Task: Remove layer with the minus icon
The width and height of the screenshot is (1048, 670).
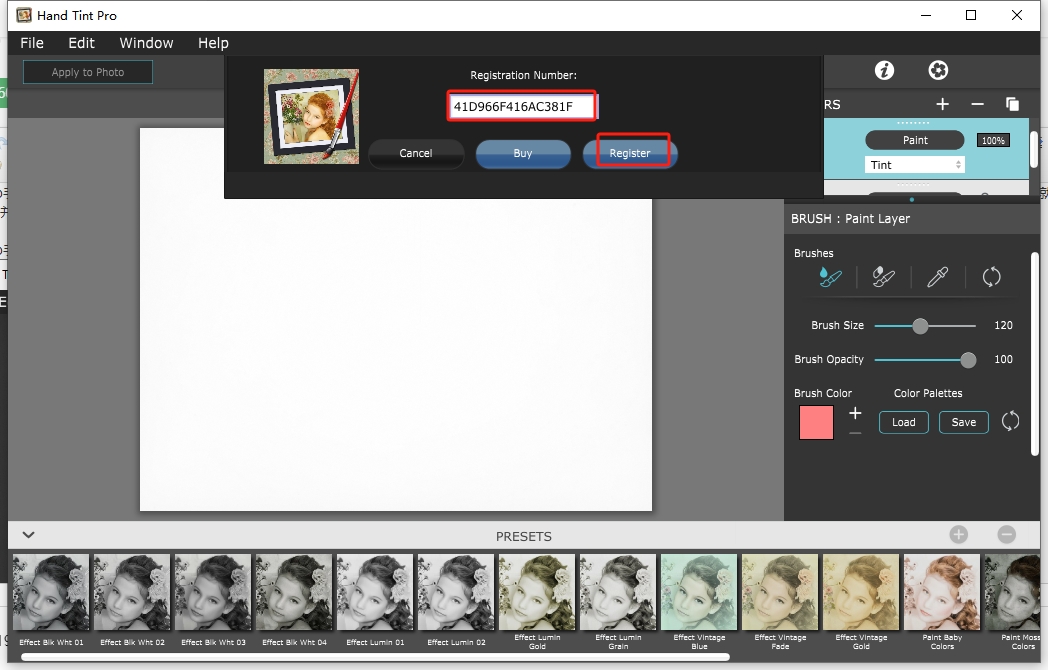Action: pyautogui.click(x=977, y=104)
